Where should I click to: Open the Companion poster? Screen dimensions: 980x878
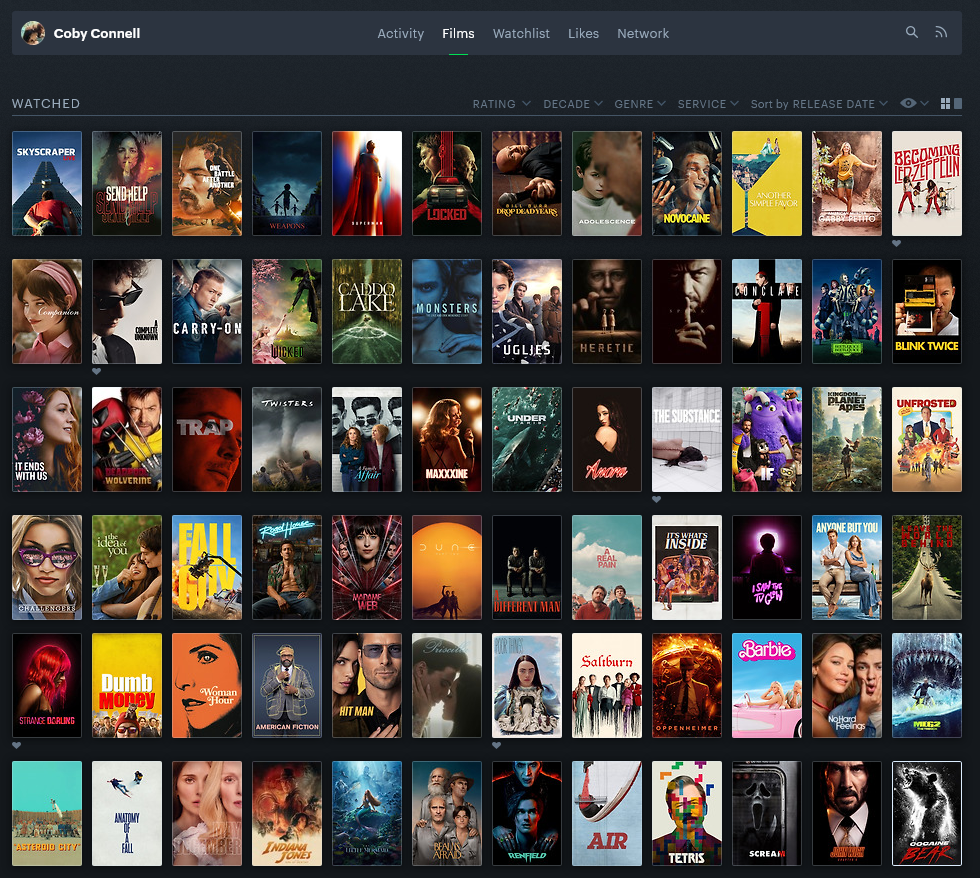(47, 311)
